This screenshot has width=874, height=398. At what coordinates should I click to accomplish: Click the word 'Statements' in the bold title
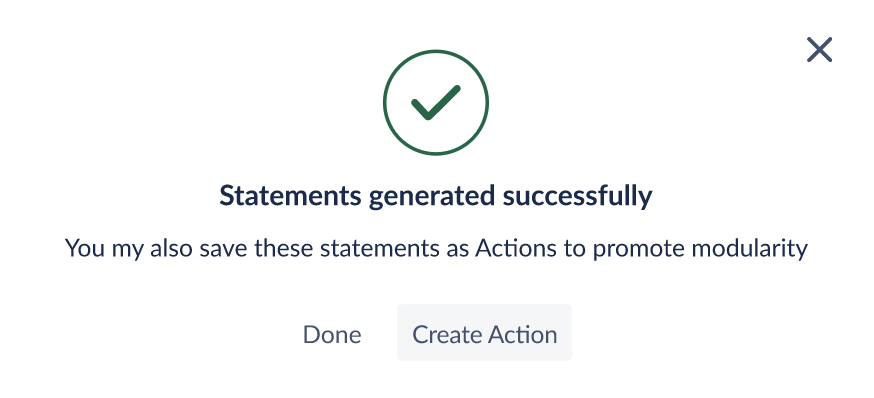point(290,195)
